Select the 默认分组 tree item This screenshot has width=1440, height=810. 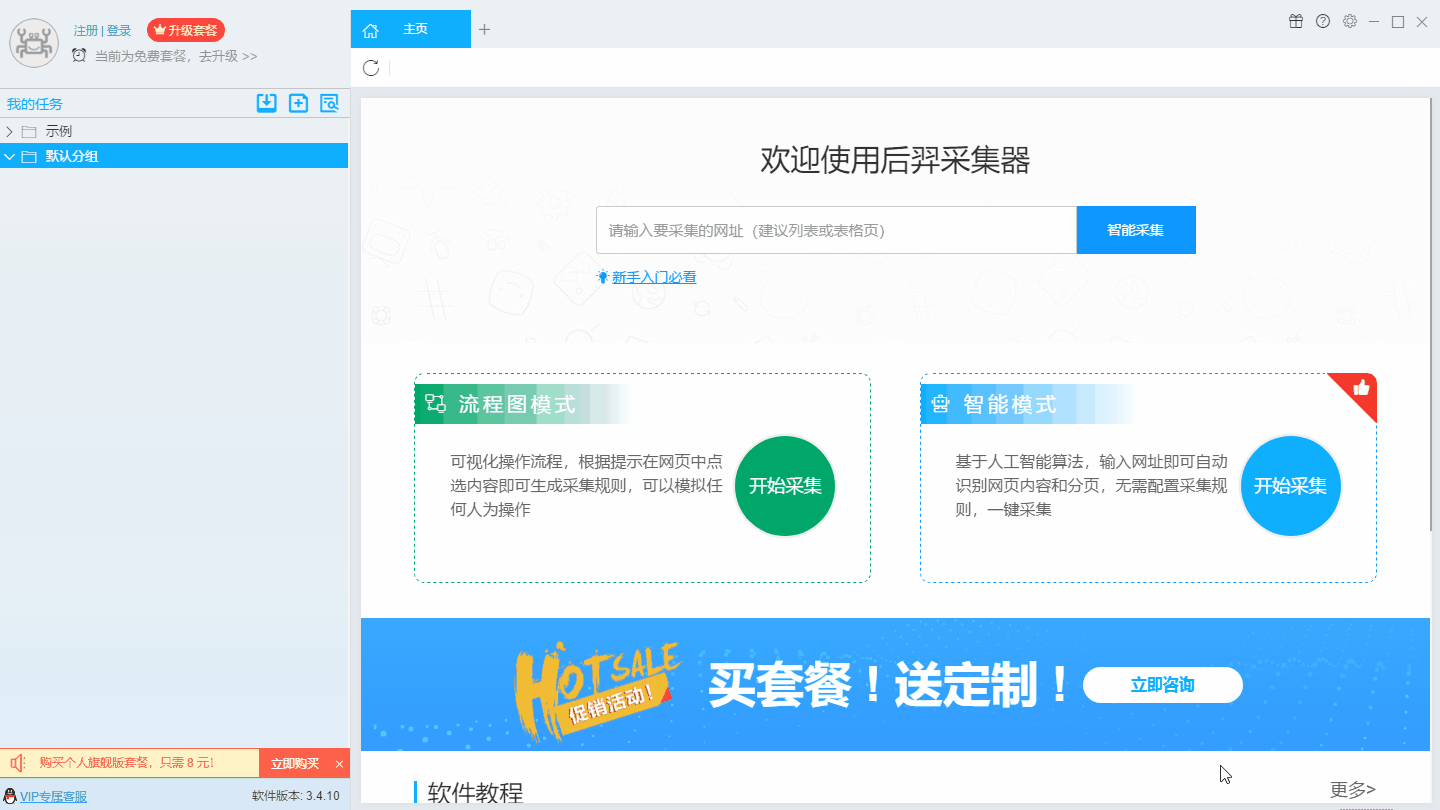(174, 156)
